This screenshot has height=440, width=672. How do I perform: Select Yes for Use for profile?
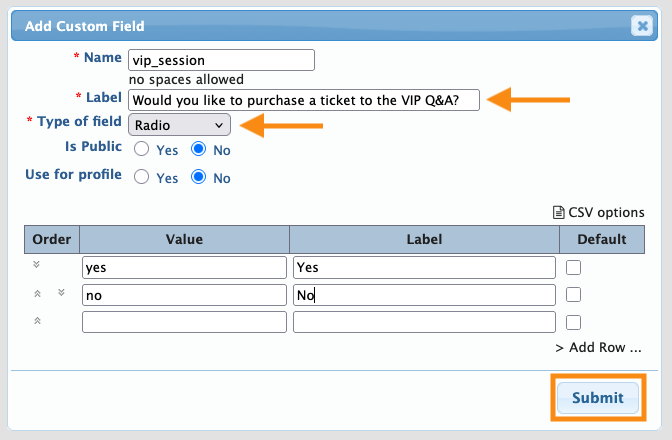pos(142,177)
